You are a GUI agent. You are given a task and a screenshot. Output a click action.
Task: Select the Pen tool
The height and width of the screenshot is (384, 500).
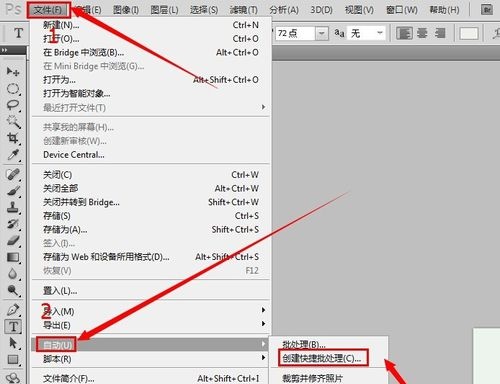coord(13,310)
